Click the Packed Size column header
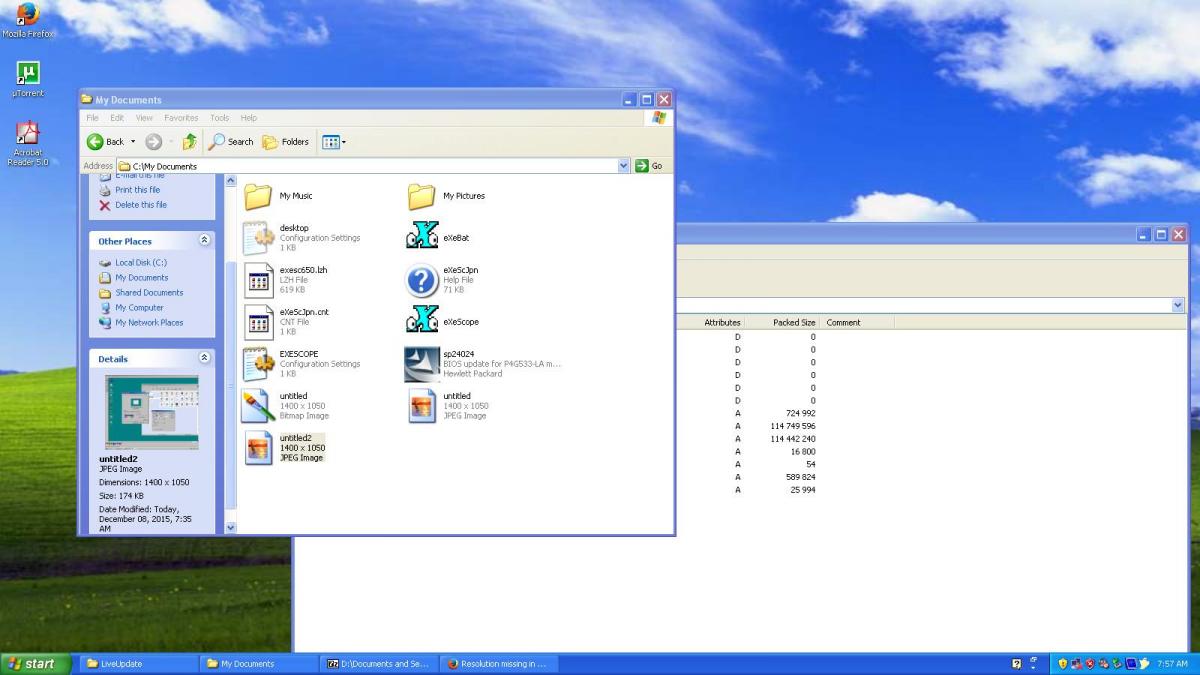The height and width of the screenshot is (675, 1200). click(794, 322)
